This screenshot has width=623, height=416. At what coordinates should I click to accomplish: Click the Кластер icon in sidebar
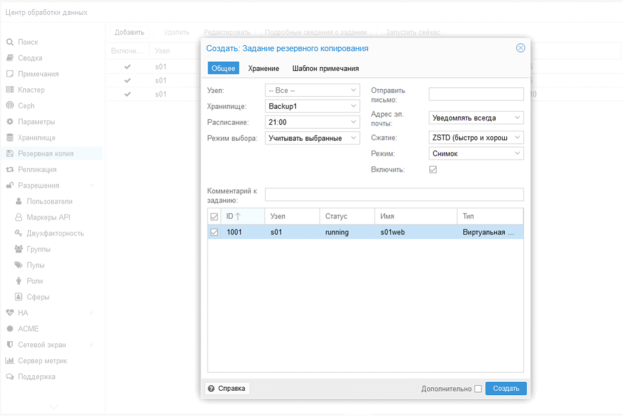point(9,90)
